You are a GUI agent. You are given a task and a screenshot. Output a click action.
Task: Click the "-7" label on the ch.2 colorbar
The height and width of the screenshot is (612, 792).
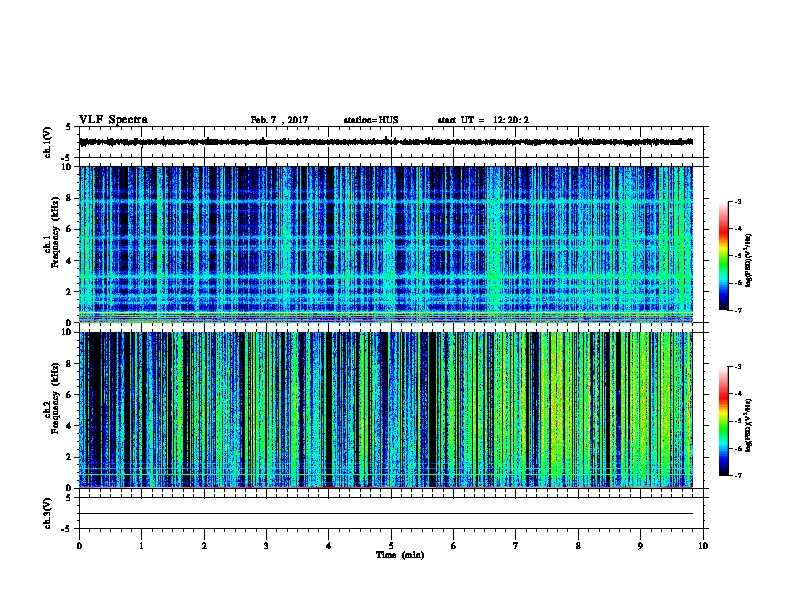pos(738,475)
